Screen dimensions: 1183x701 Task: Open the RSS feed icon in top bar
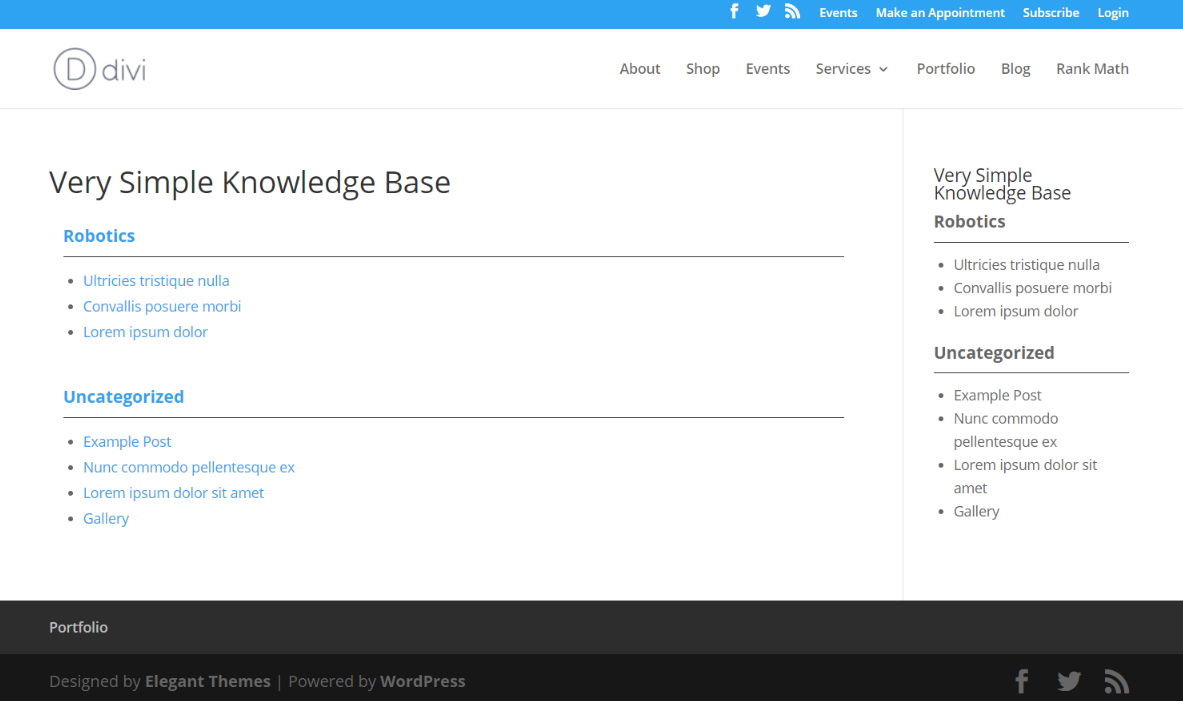pos(792,12)
